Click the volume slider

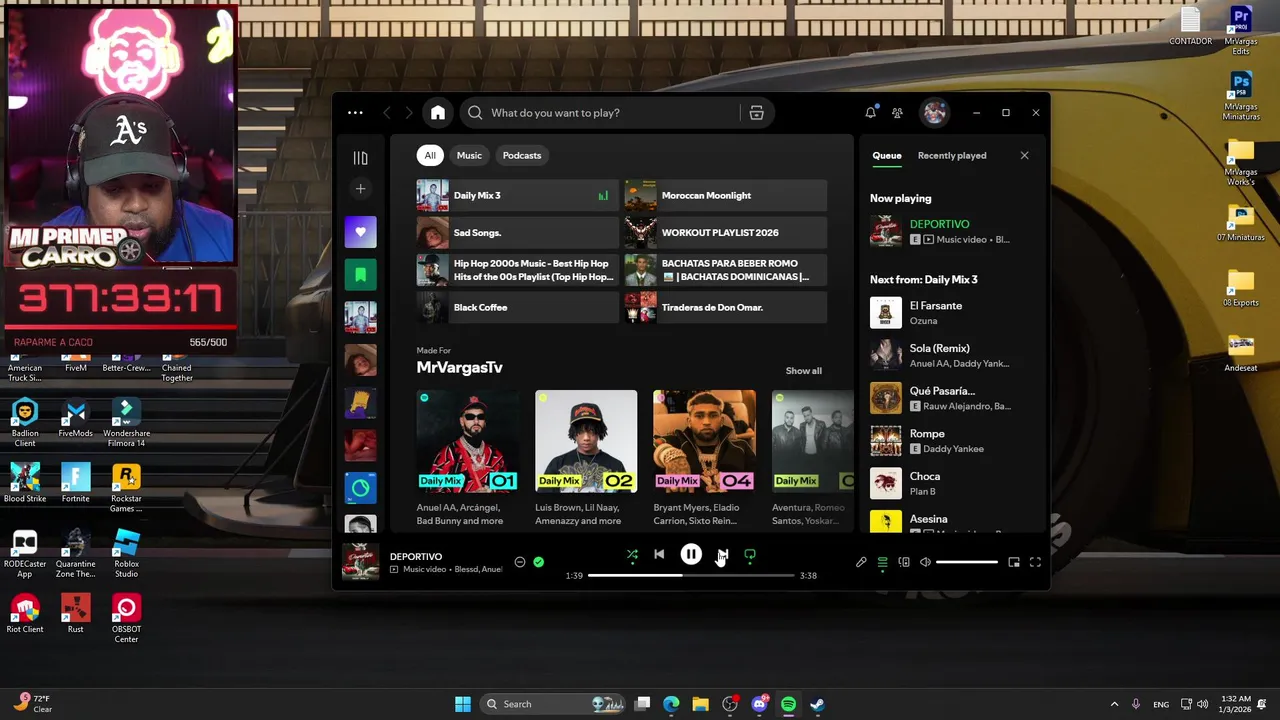(967, 562)
